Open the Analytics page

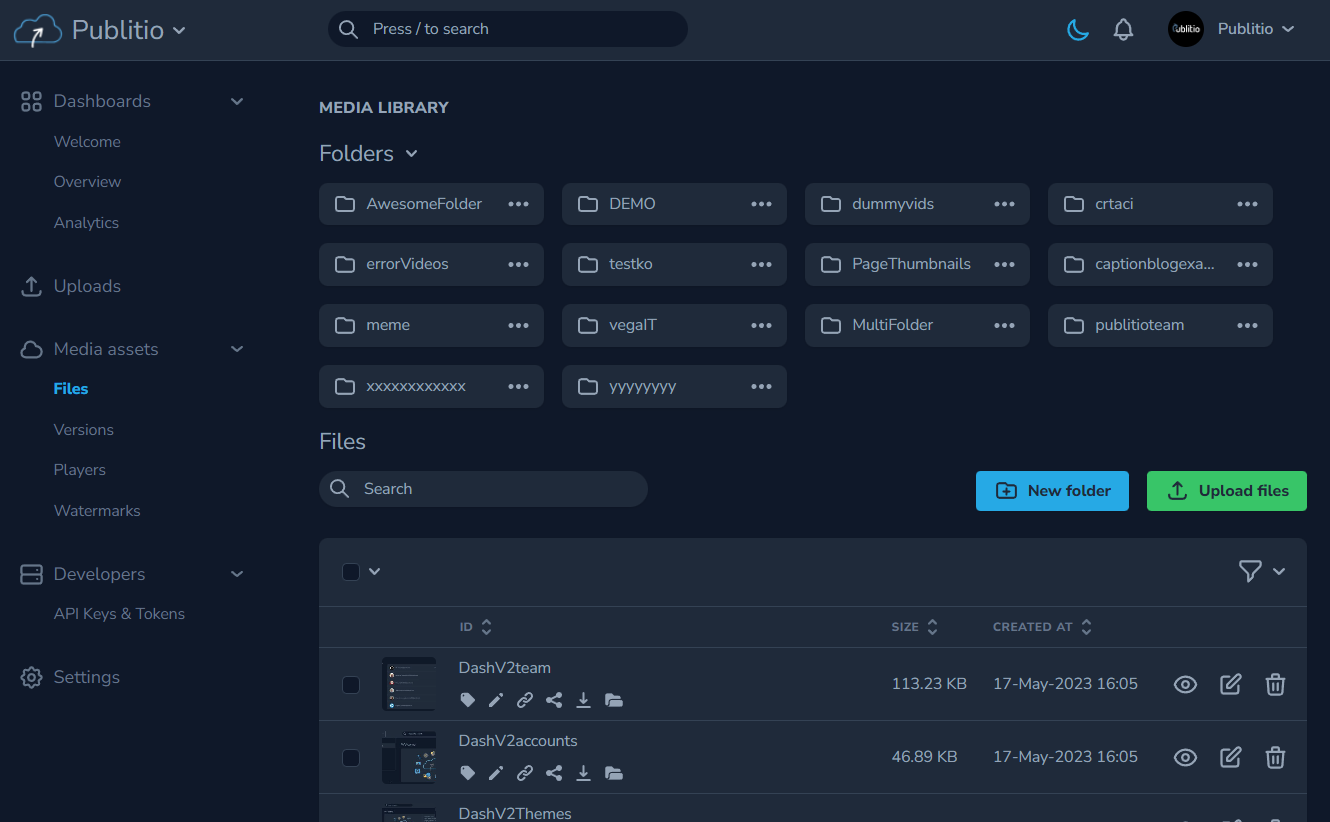click(86, 223)
